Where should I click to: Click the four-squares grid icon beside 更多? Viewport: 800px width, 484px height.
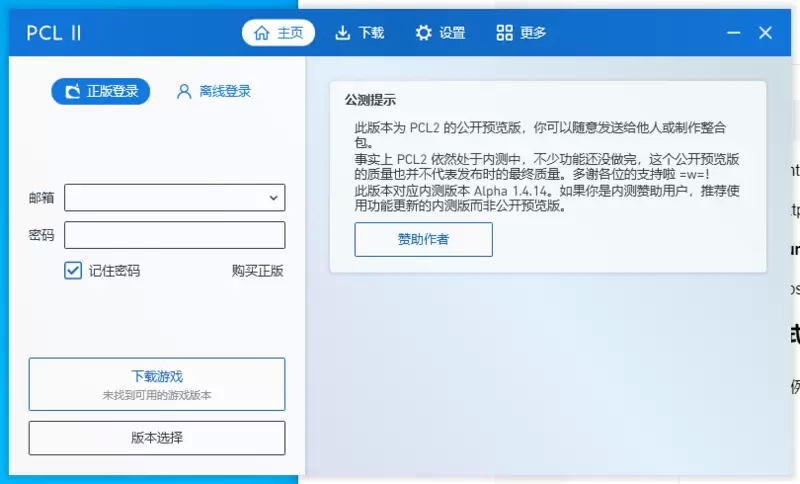tap(505, 33)
